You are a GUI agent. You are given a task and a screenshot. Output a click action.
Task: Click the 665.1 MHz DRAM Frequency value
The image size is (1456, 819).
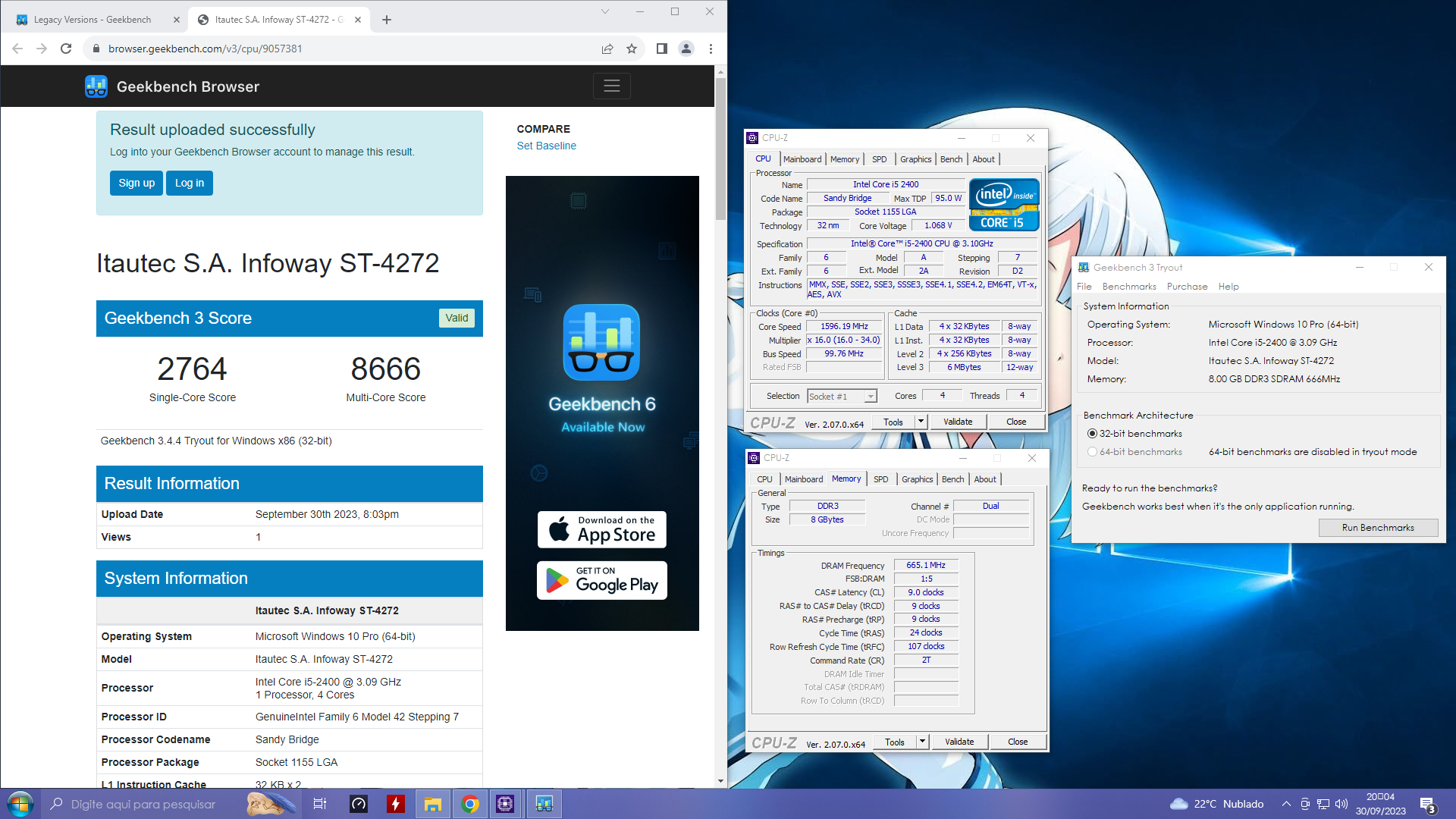(x=926, y=565)
